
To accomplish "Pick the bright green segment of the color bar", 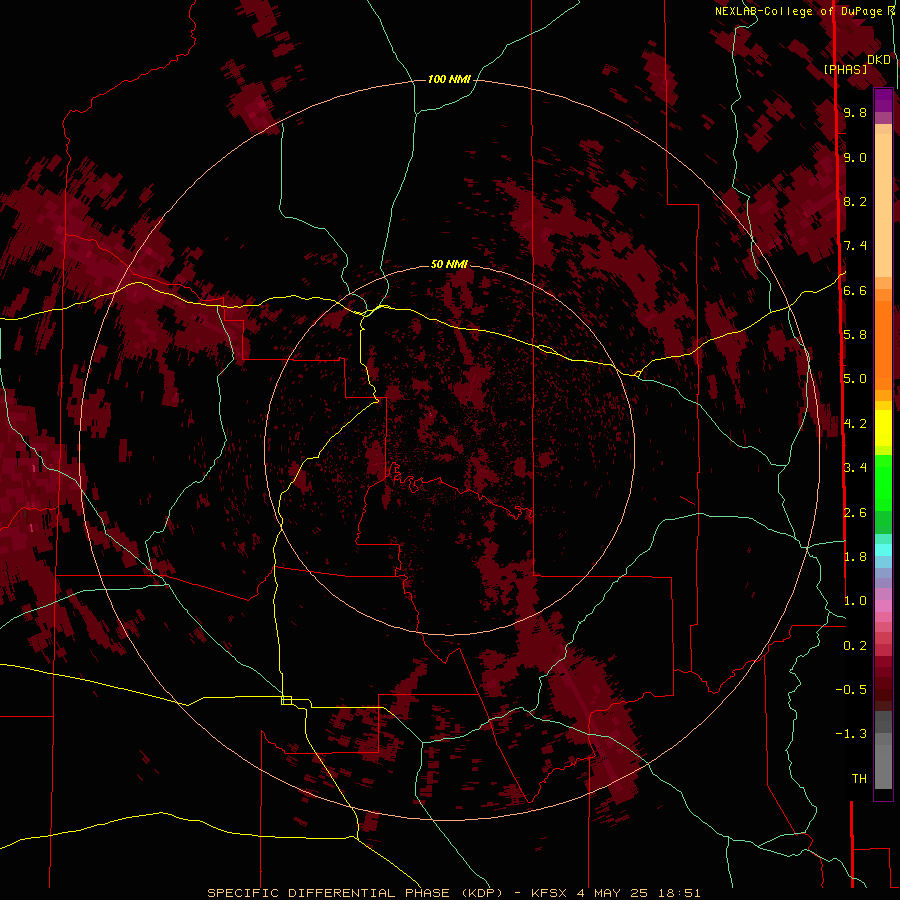I will point(883,484).
